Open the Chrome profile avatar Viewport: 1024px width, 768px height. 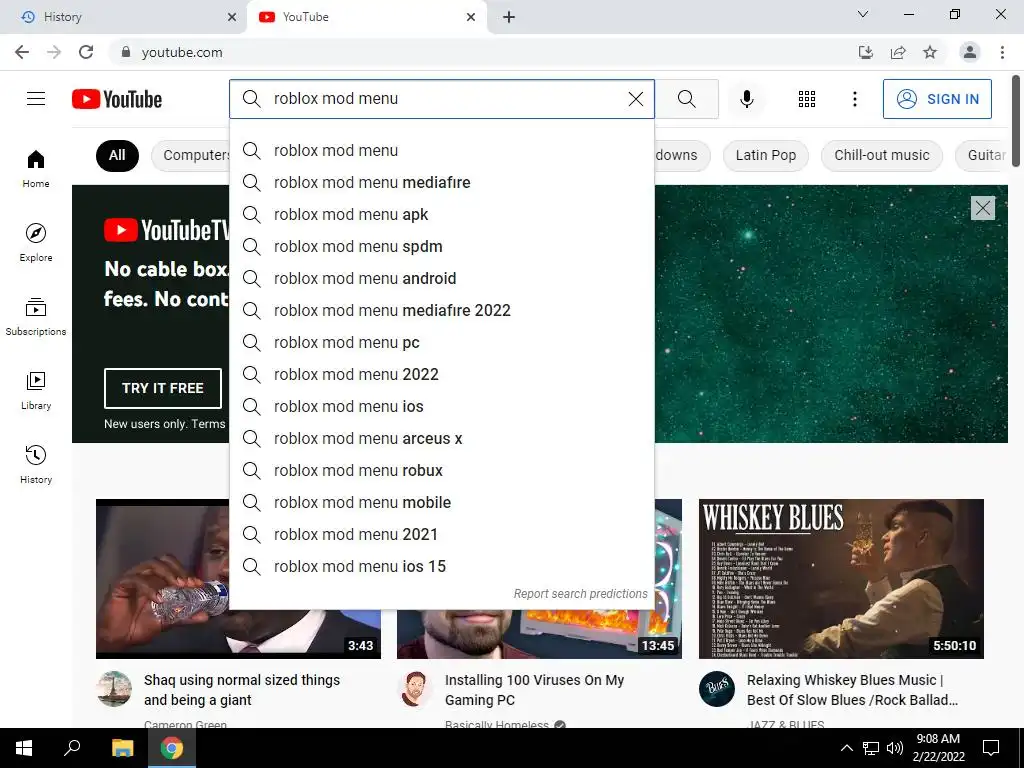point(970,52)
